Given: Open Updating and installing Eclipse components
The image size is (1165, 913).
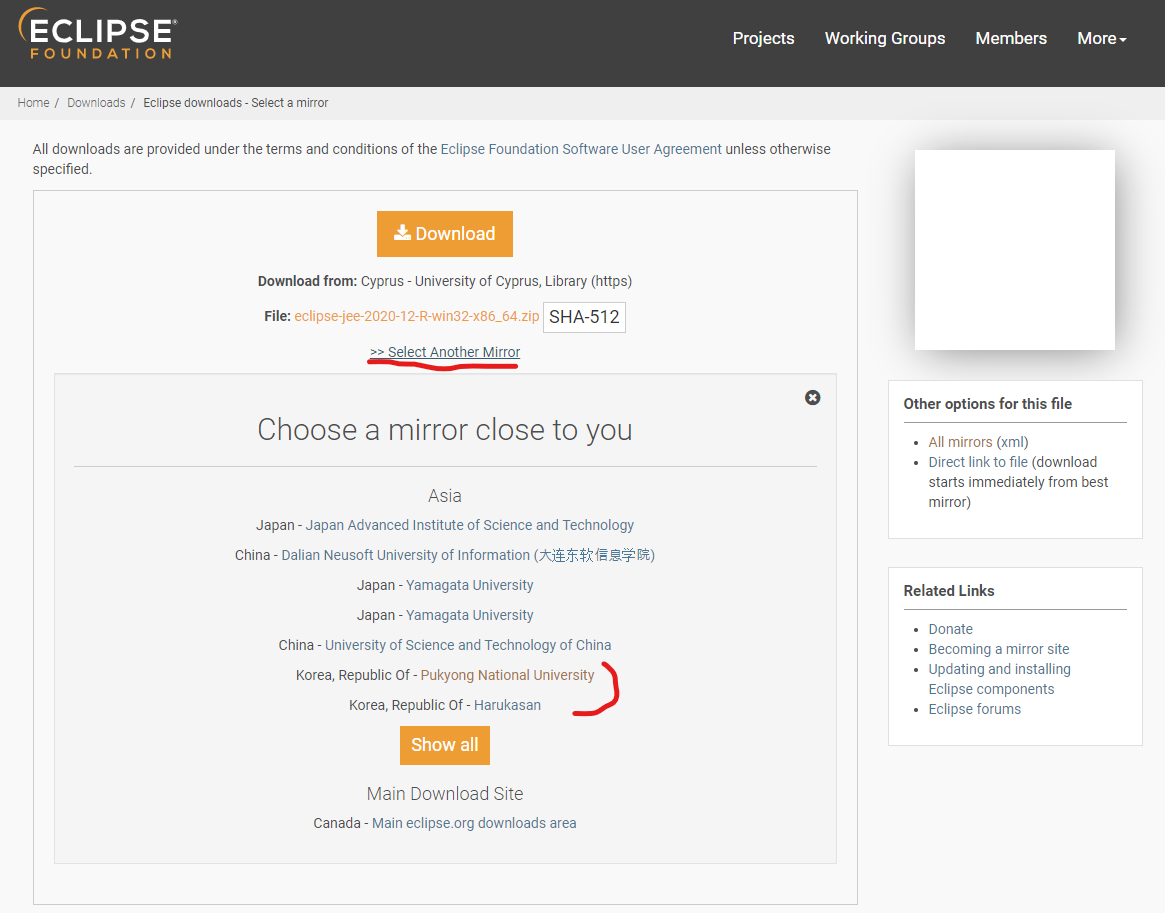Looking at the screenshot, I should 999,679.
